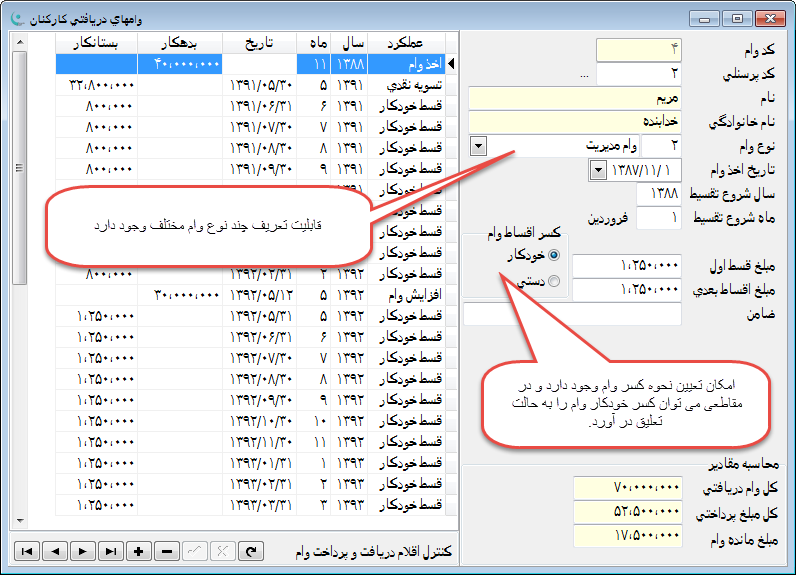Image resolution: width=796 pixels, height=575 pixels.
Task: Click the ellipsis lookup beside كد پرسنلي
Action: [x=585, y=76]
